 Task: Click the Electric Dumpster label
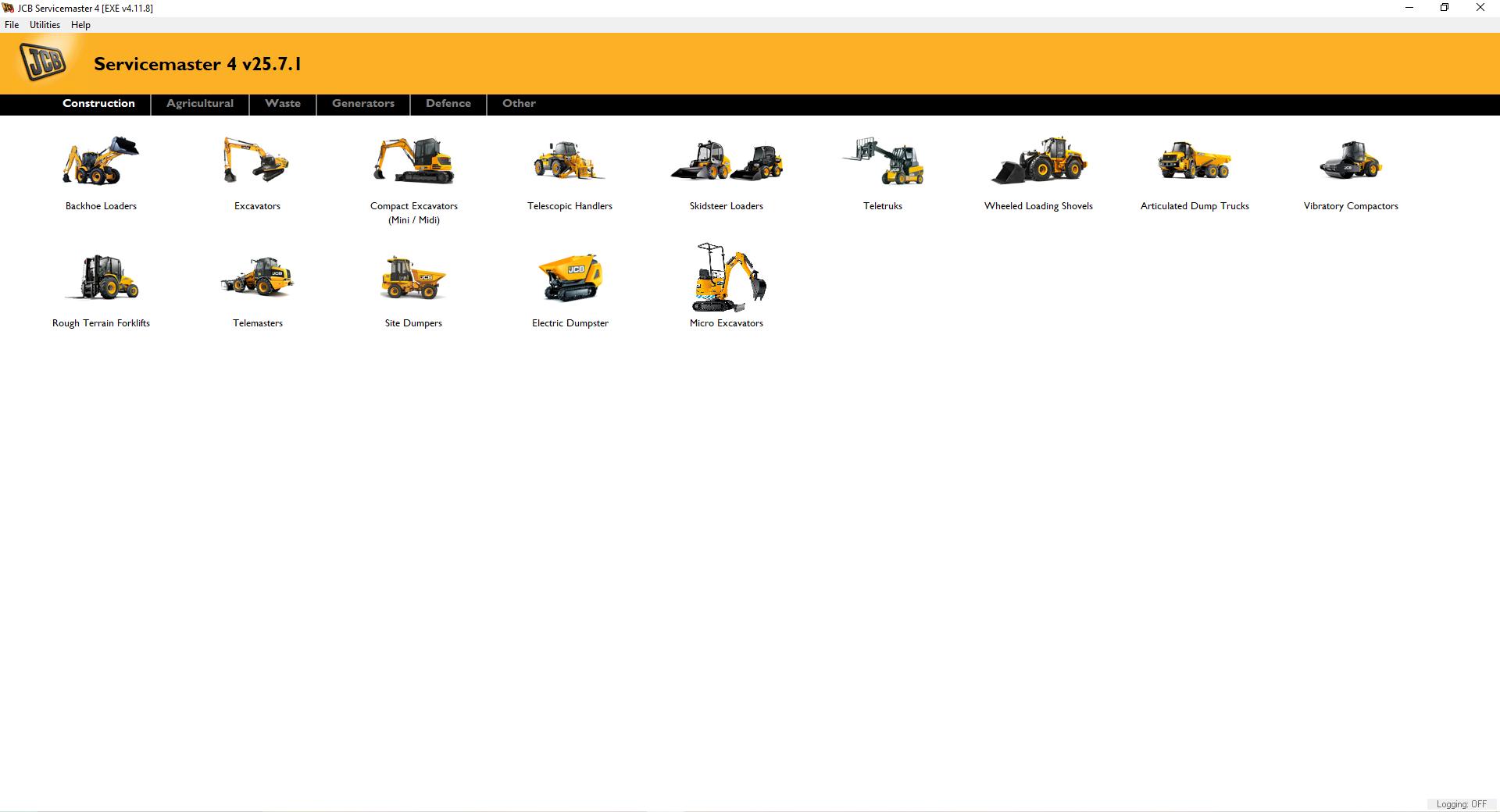pyautogui.click(x=570, y=323)
